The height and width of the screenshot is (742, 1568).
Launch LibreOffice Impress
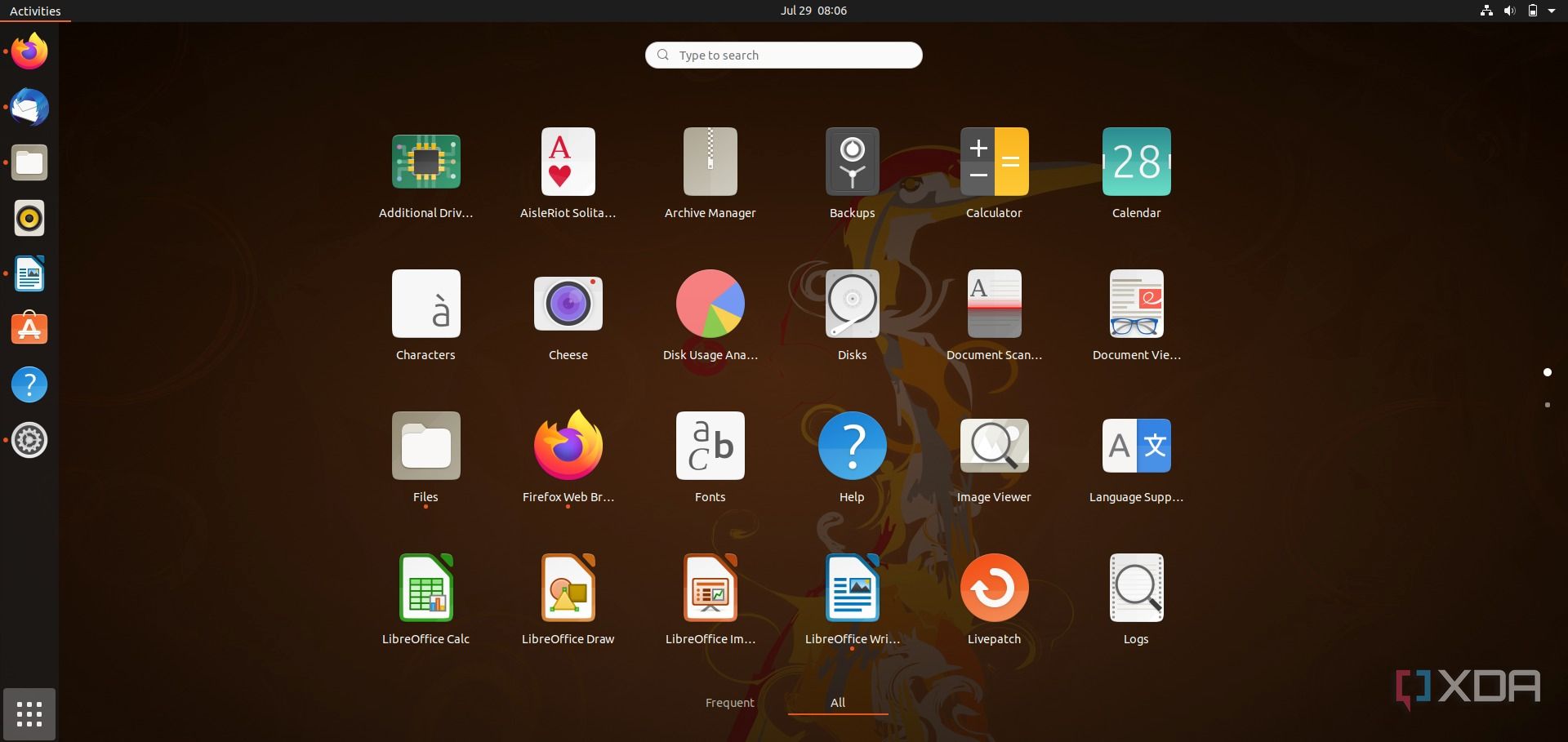[x=710, y=588]
